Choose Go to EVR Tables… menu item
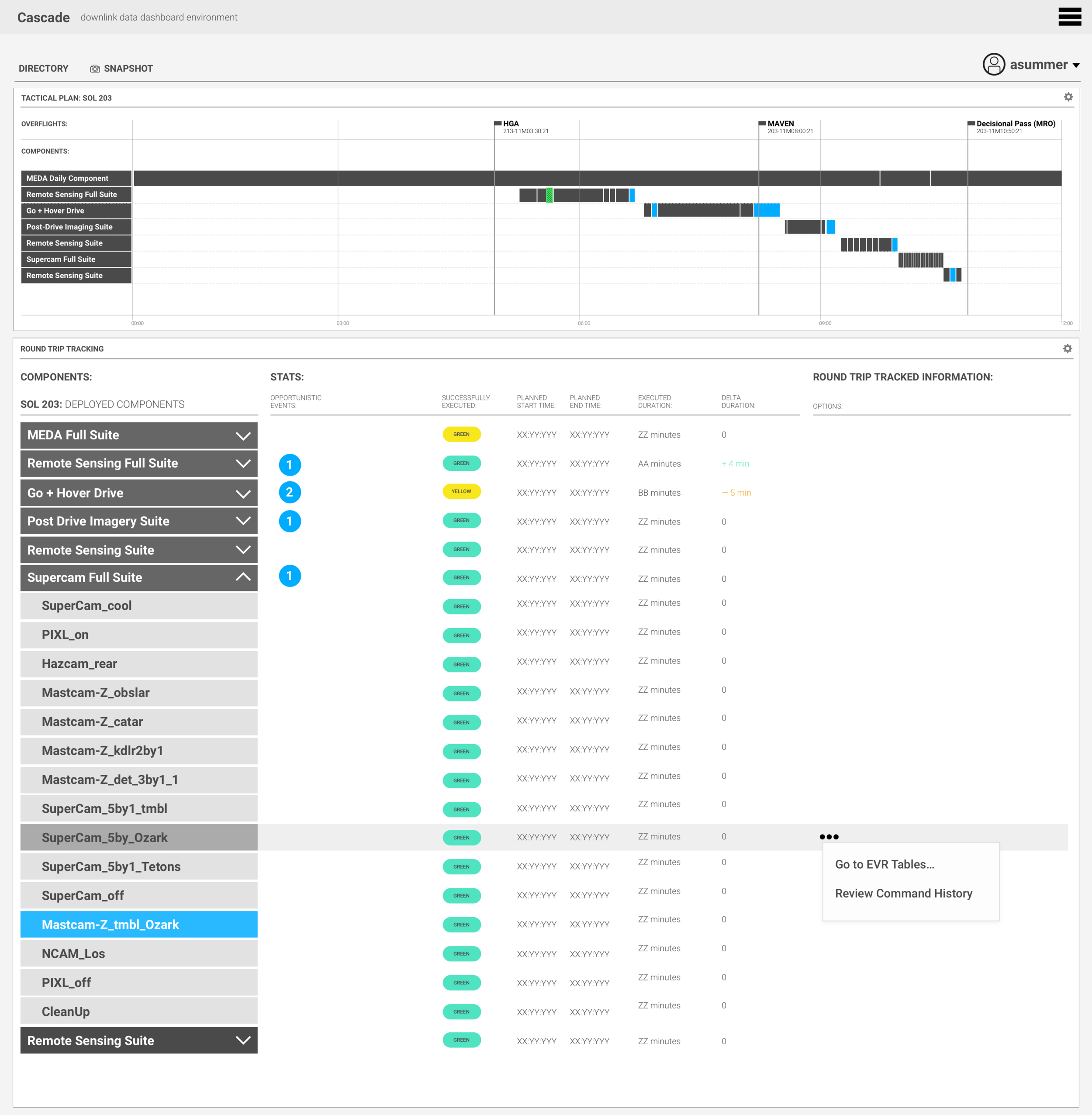This screenshot has width=1092, height=1115. pyautogui.click(x=885, y=864)
